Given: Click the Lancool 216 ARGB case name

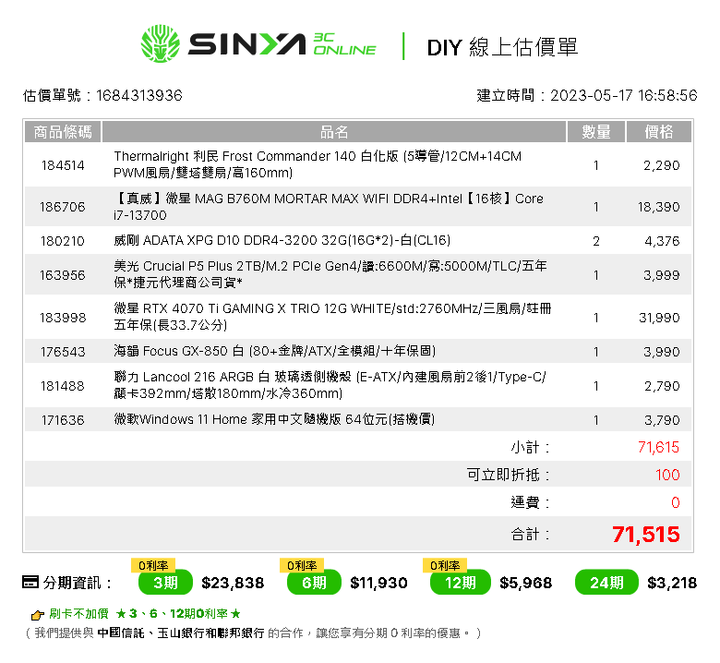Looking at the screenshot, I should (x=330, y=385).
